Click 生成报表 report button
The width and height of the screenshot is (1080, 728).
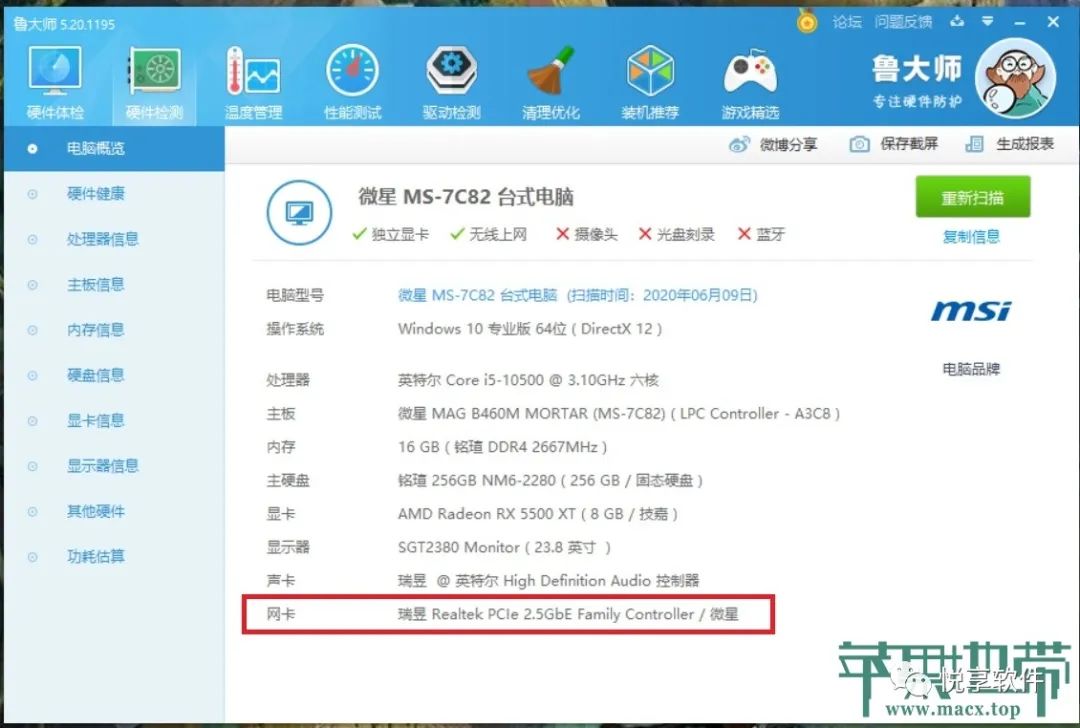point(1009,143)
